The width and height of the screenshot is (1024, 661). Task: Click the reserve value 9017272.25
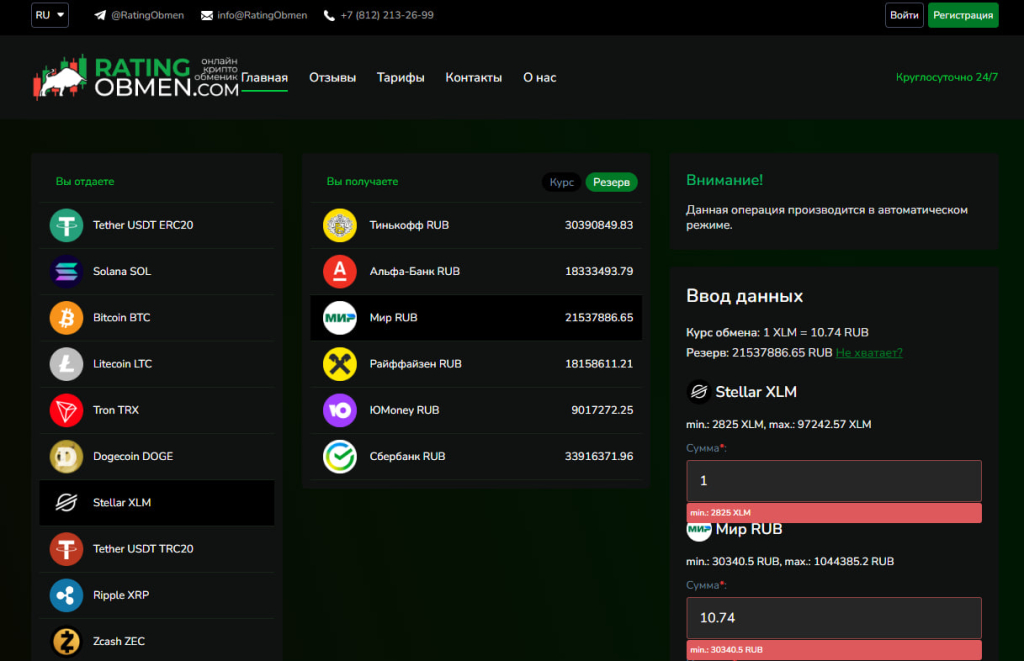602,411
